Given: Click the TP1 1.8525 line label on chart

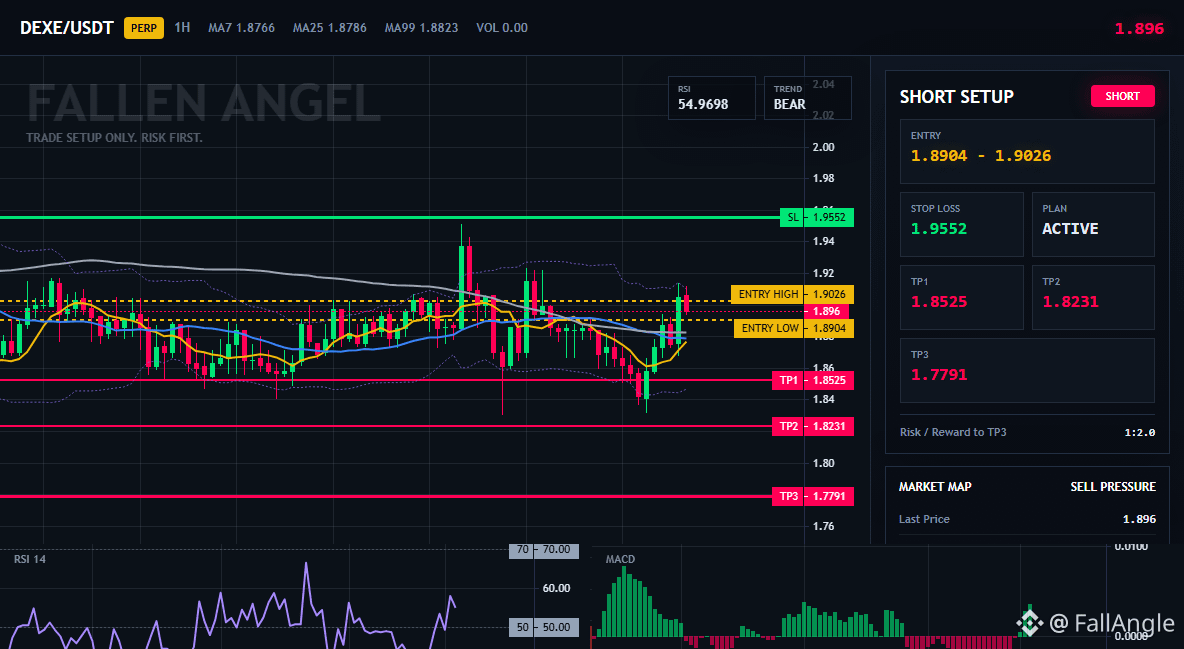Looking at the screenshot, I should [812, 380].
